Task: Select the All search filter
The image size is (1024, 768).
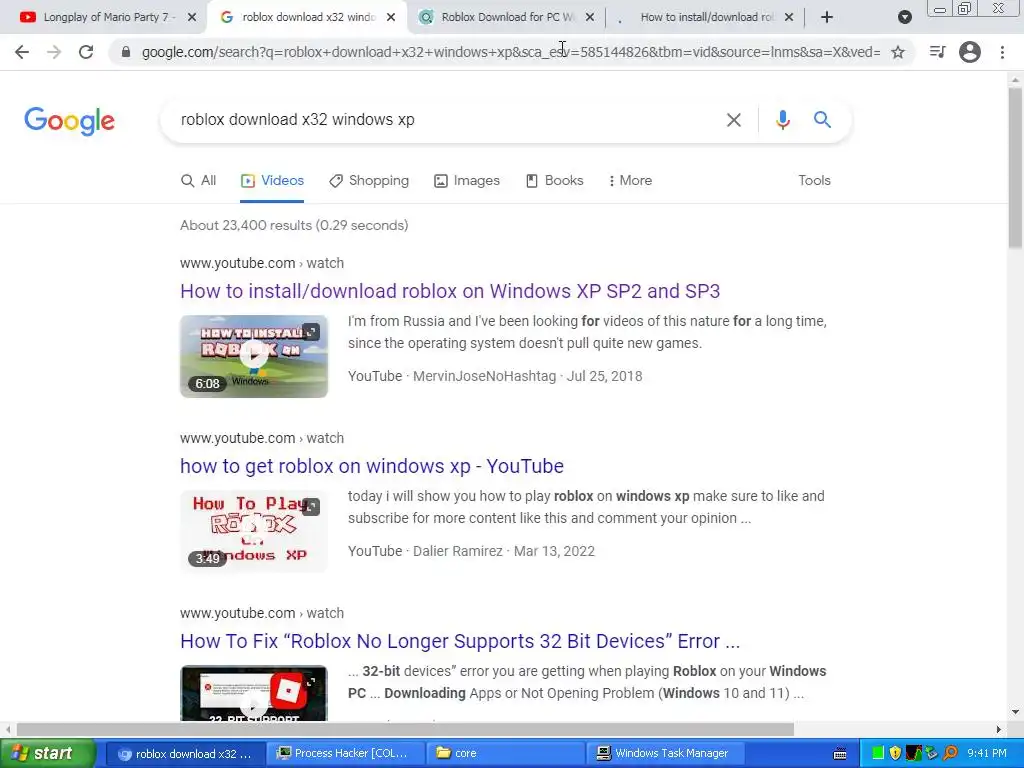Action: pyautogui.click(x=199, y=180)
